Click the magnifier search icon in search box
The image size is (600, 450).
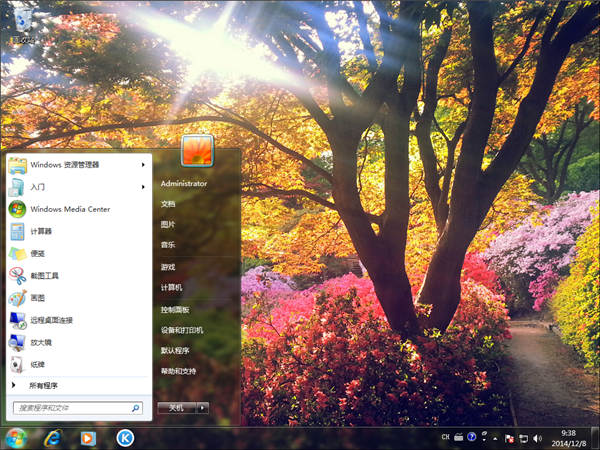pos(135,408)
